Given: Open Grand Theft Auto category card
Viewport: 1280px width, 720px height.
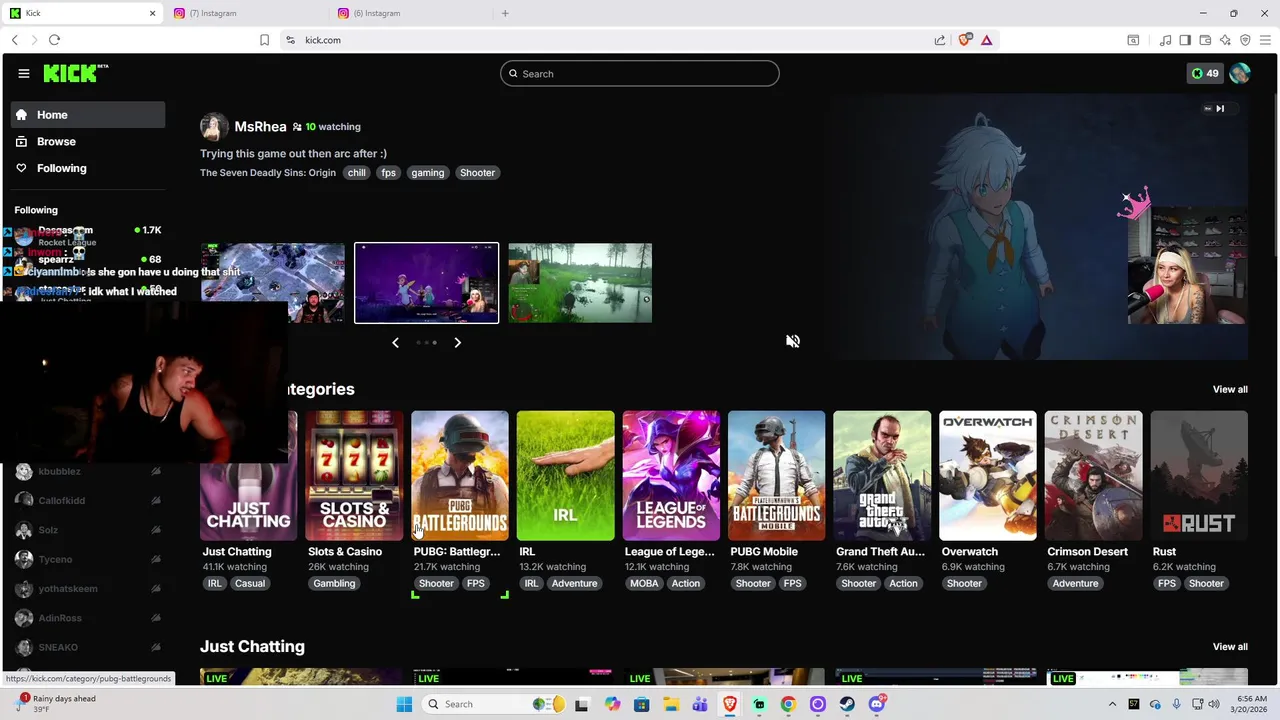Looking at the screenshot, I should (x=882, y=476).
